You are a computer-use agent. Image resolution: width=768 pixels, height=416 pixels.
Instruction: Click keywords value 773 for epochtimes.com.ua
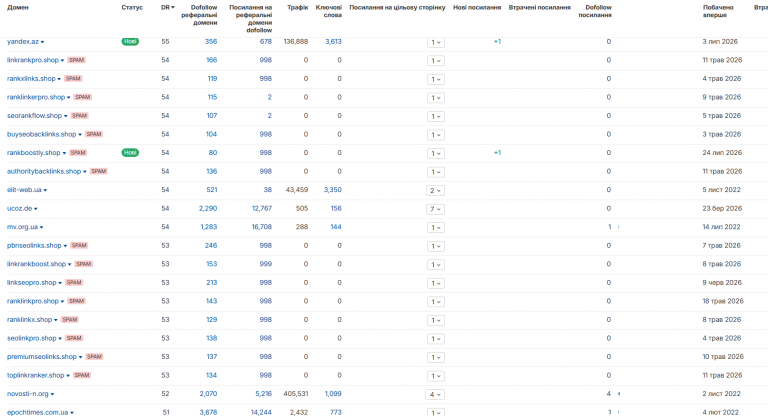tap(336, 413)
